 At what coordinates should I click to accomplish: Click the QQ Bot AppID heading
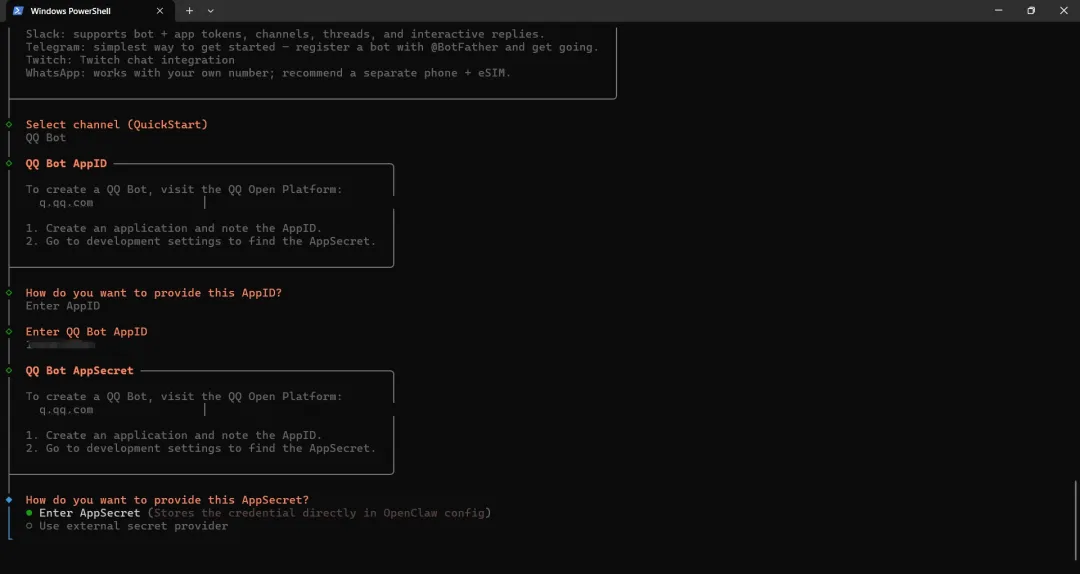pos(66,163)
